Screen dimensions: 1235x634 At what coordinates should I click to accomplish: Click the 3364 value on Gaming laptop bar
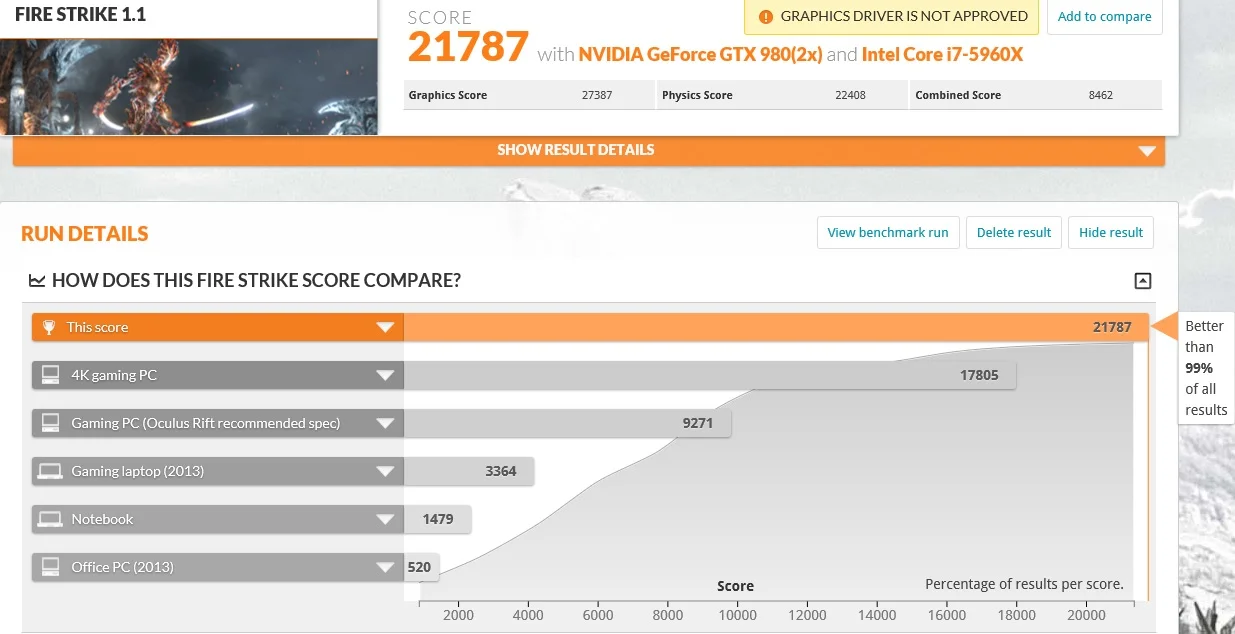(501, 471)
